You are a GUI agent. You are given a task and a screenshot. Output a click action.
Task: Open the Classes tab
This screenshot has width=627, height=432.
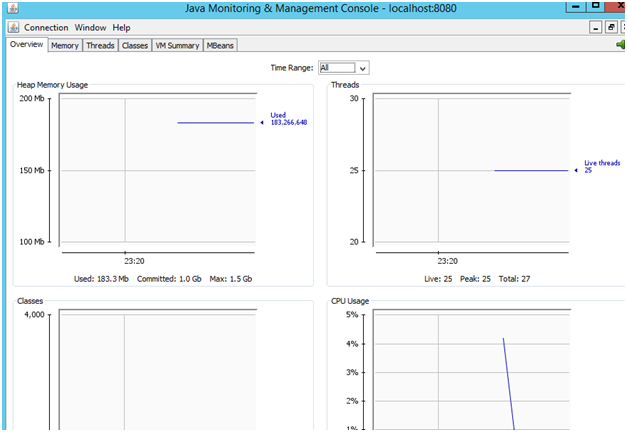pos(135,45)
